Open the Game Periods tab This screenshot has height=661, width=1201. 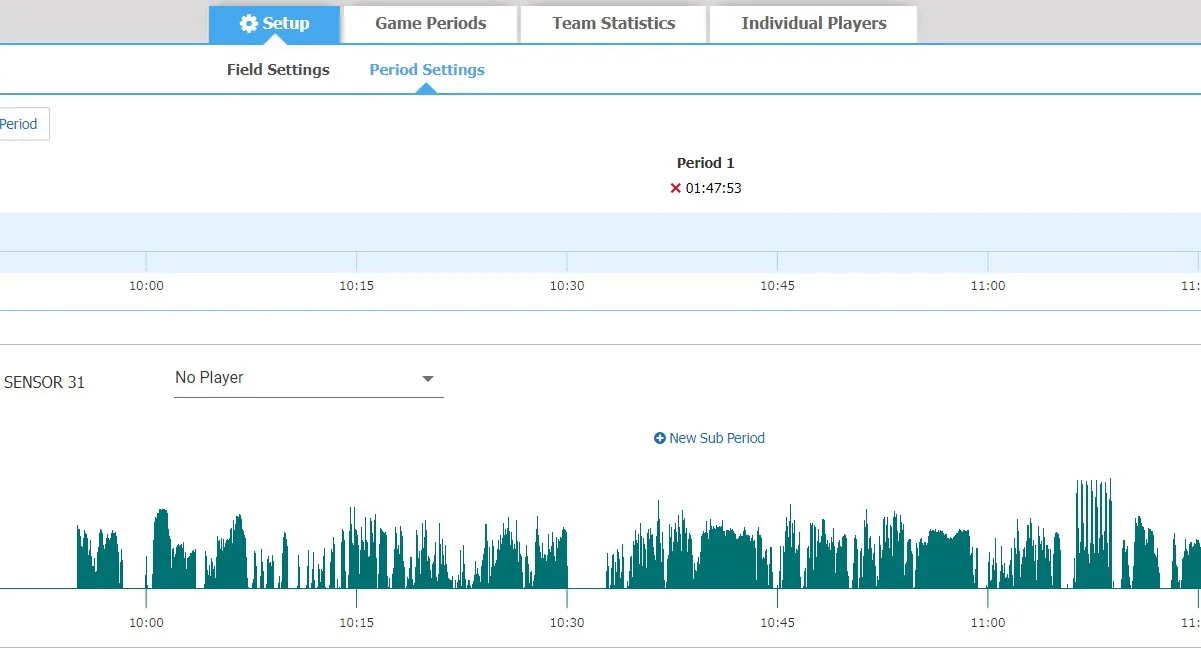coord(430,24)
